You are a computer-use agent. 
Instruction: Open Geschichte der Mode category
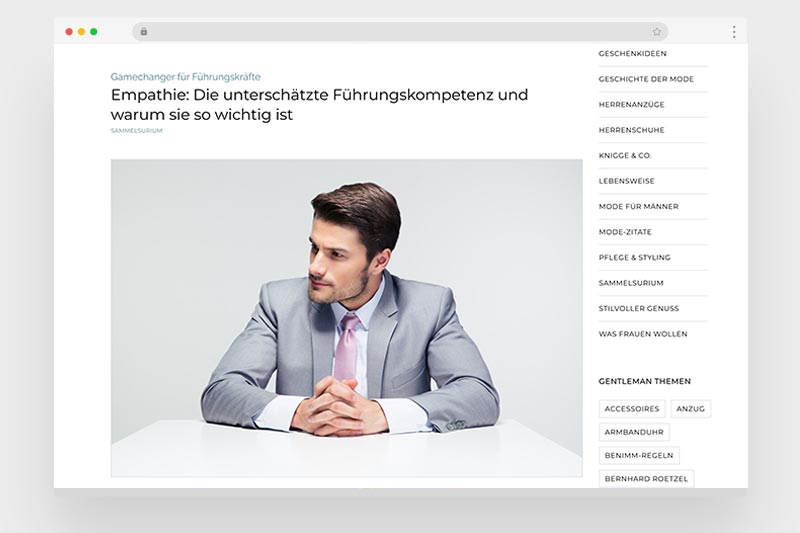(645, 79)
